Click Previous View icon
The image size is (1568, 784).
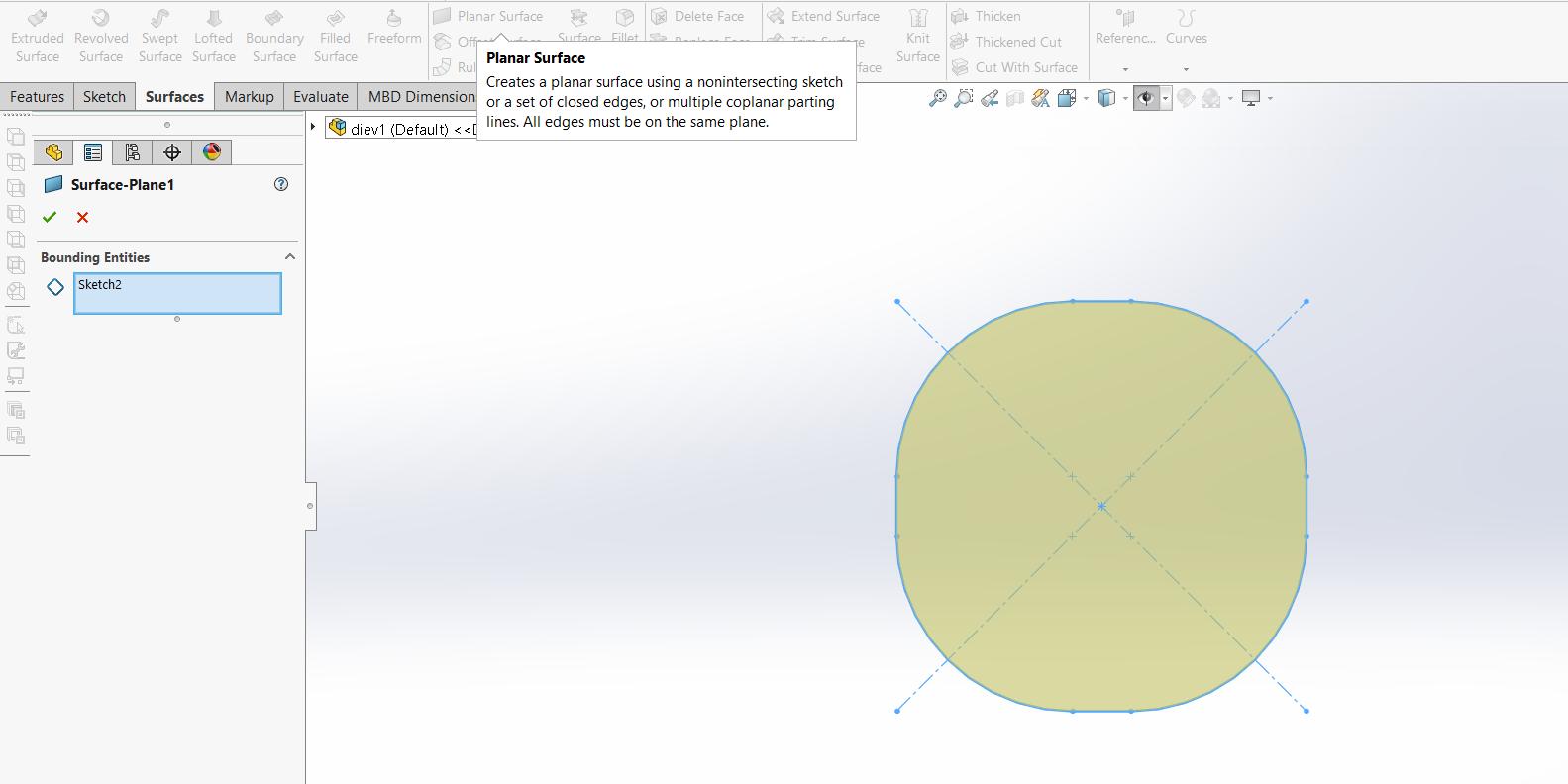click(x=989, y=98)
